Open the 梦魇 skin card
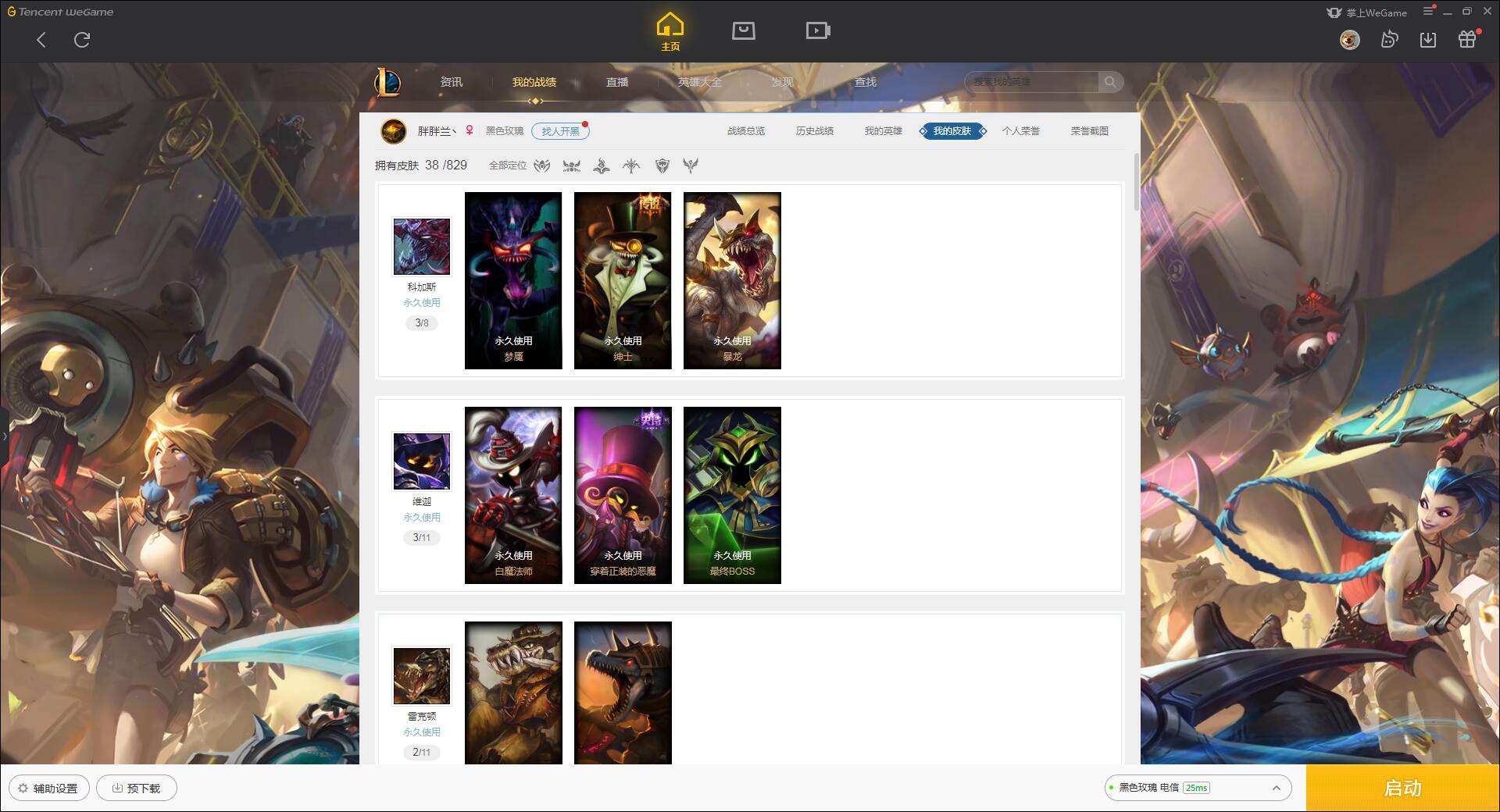Viewport: 1500px width, 812px height. click(x=513, y=280)
